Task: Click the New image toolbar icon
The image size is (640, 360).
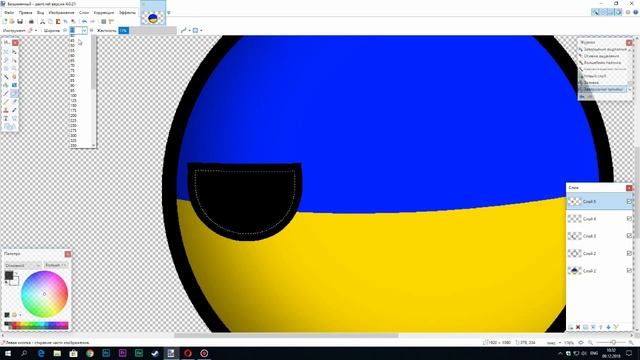Action: pos(5,21)
